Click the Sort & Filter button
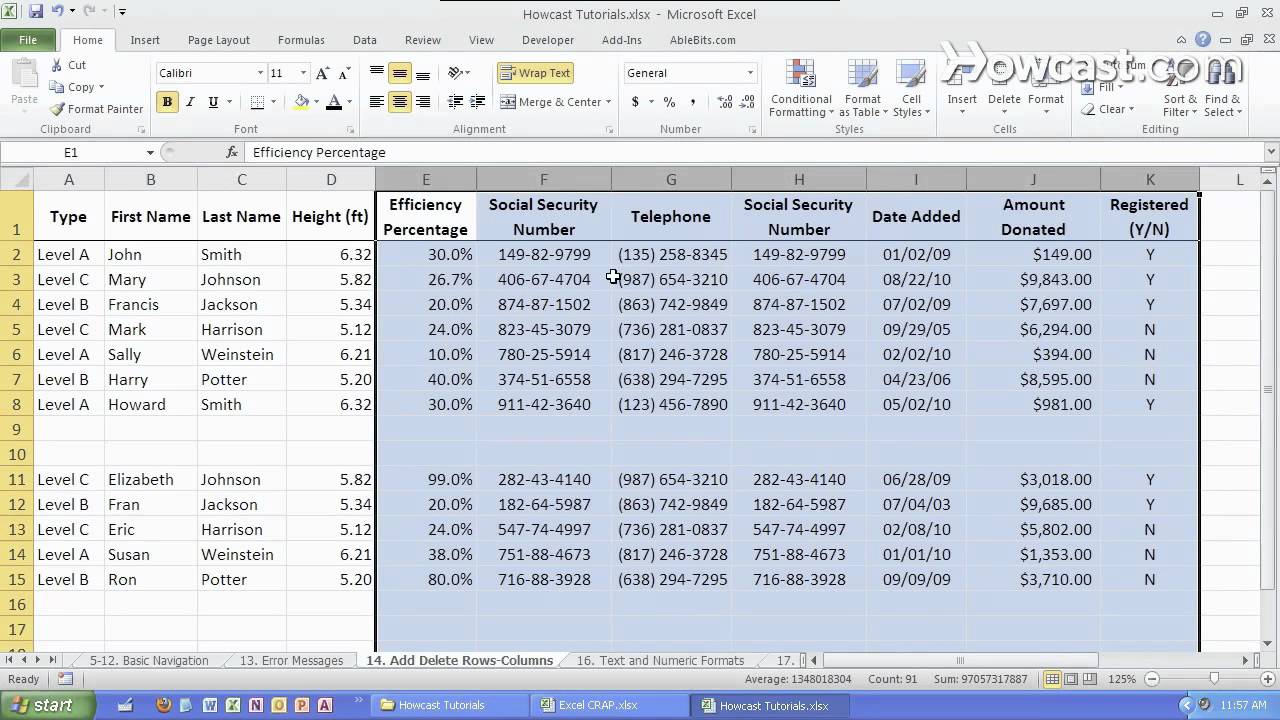This screenshot has height=720, width=1280. (1180, 89)
